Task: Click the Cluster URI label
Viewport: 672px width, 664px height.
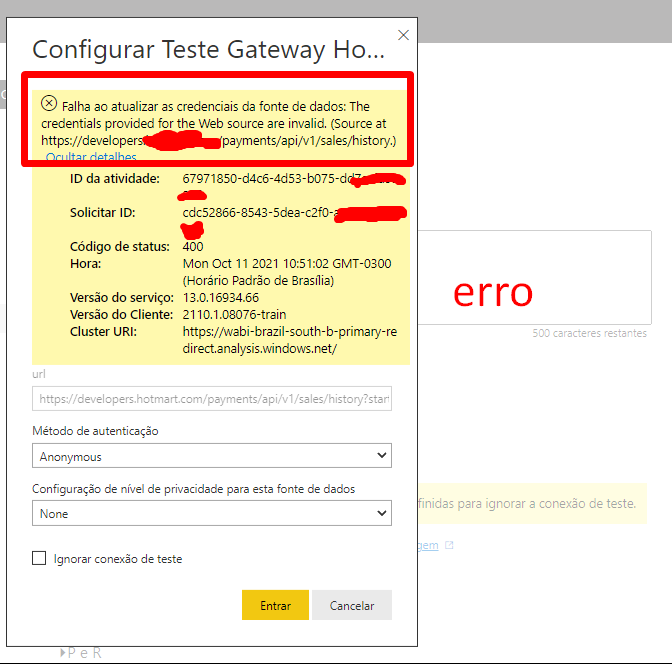Action: 103,331
